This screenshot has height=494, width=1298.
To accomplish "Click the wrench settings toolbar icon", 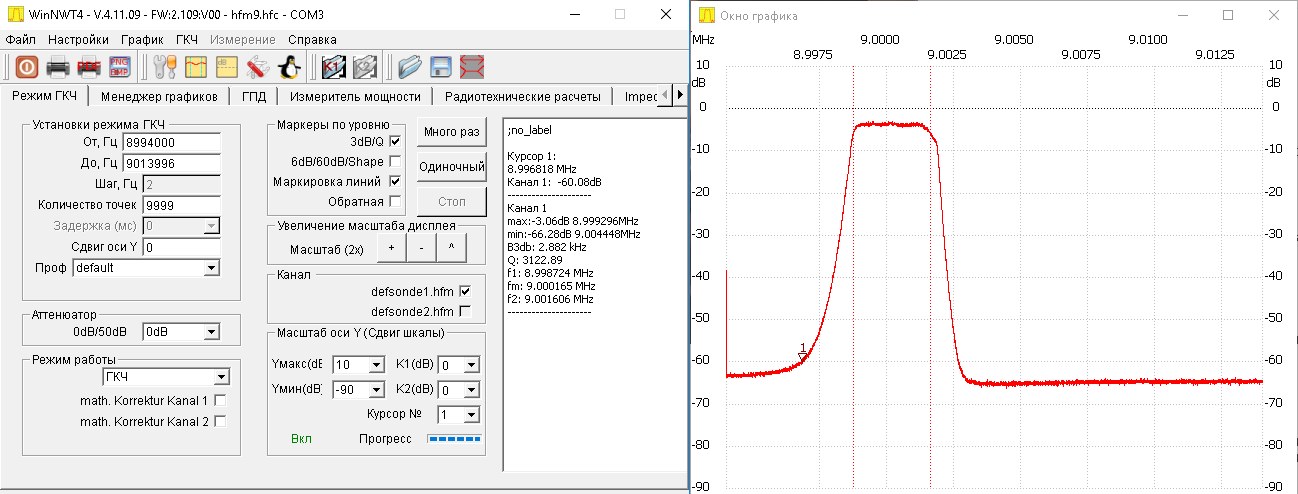I will coord(164,67).
